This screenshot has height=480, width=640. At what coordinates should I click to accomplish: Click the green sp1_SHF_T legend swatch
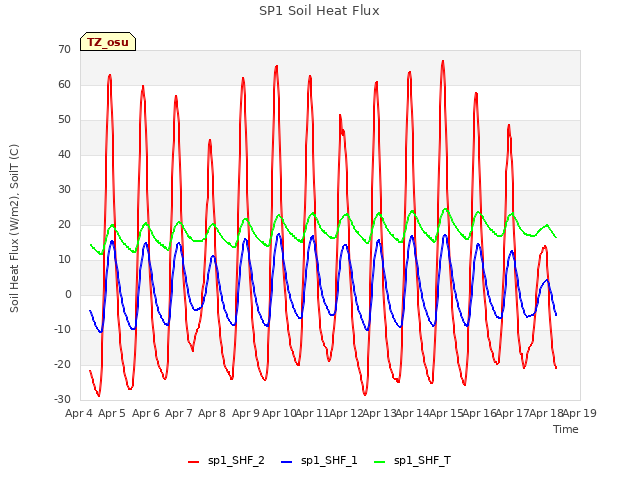pos(380,462)
